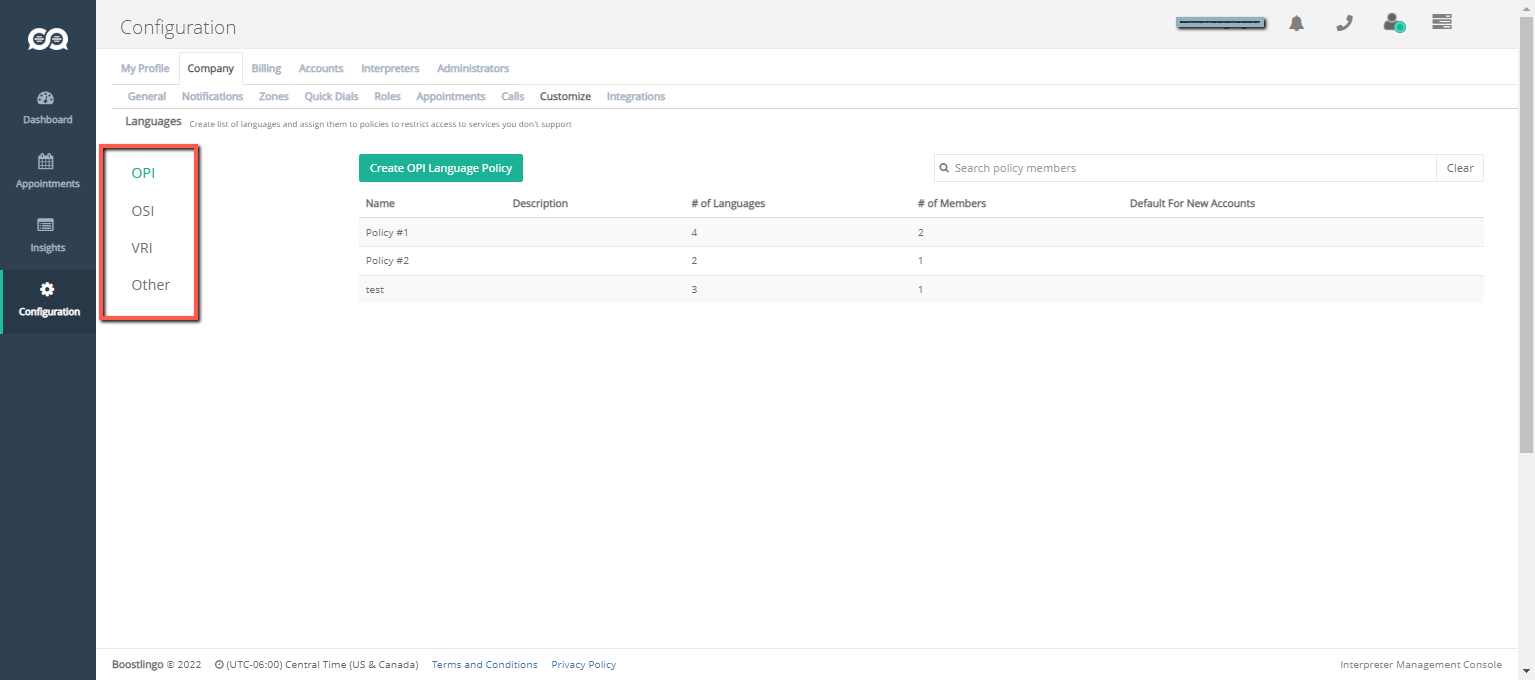Clear the policy member search

1459,168
